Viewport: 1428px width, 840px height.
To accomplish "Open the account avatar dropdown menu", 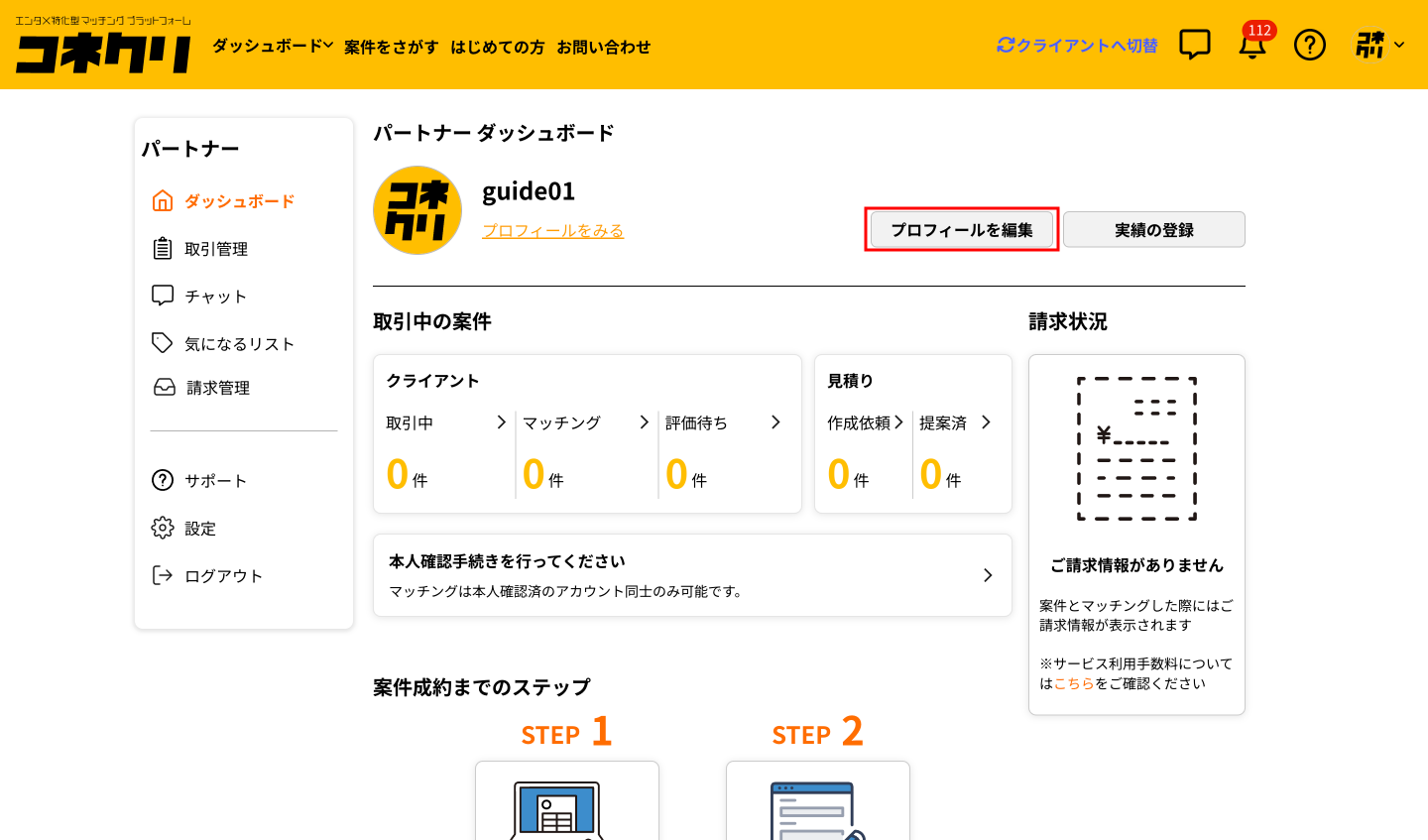I will [x=1379, y=45].
